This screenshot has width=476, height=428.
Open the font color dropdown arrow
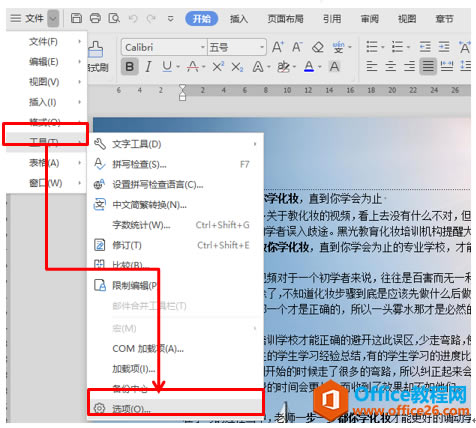(x=320, y=67)
